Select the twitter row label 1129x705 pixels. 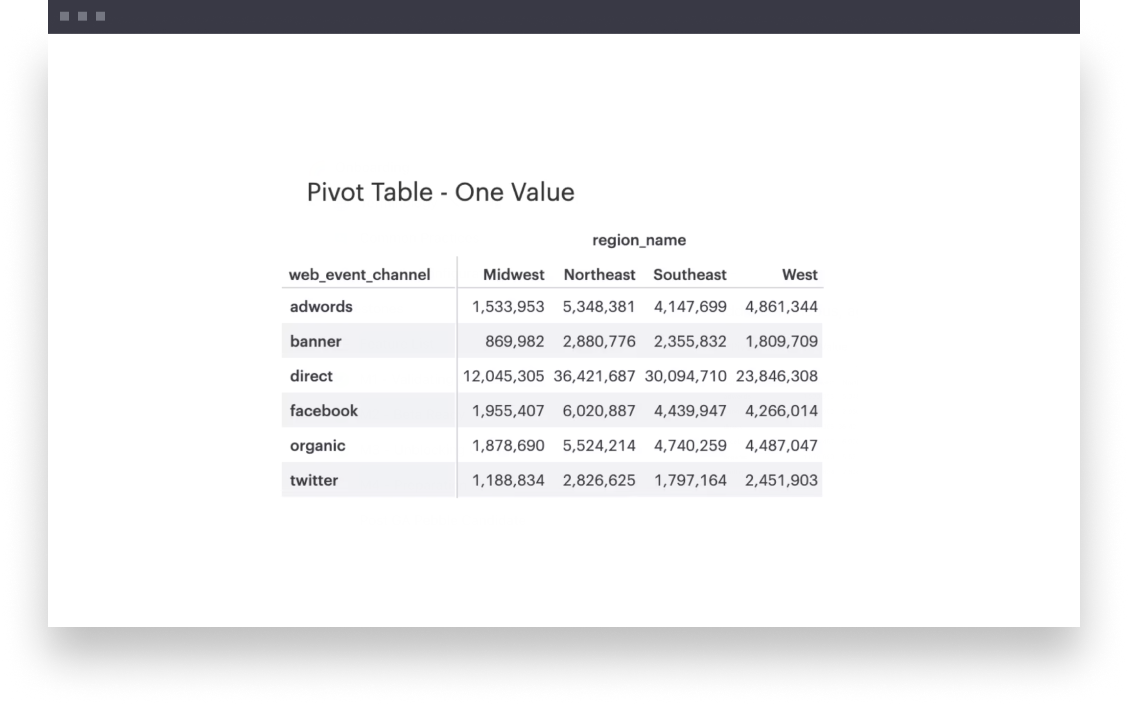pos(314,481)
